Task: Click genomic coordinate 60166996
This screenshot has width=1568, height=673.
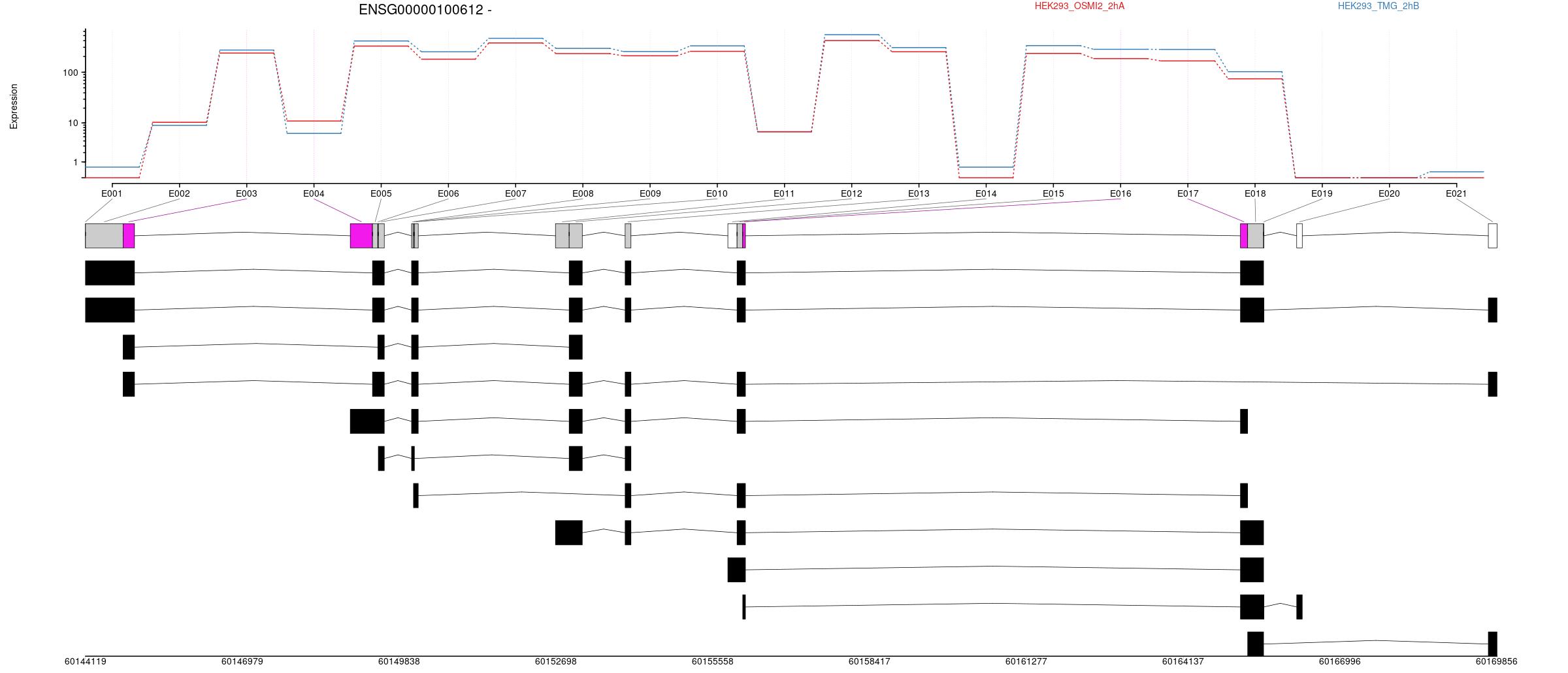Action: click(x=1340, y=662)
